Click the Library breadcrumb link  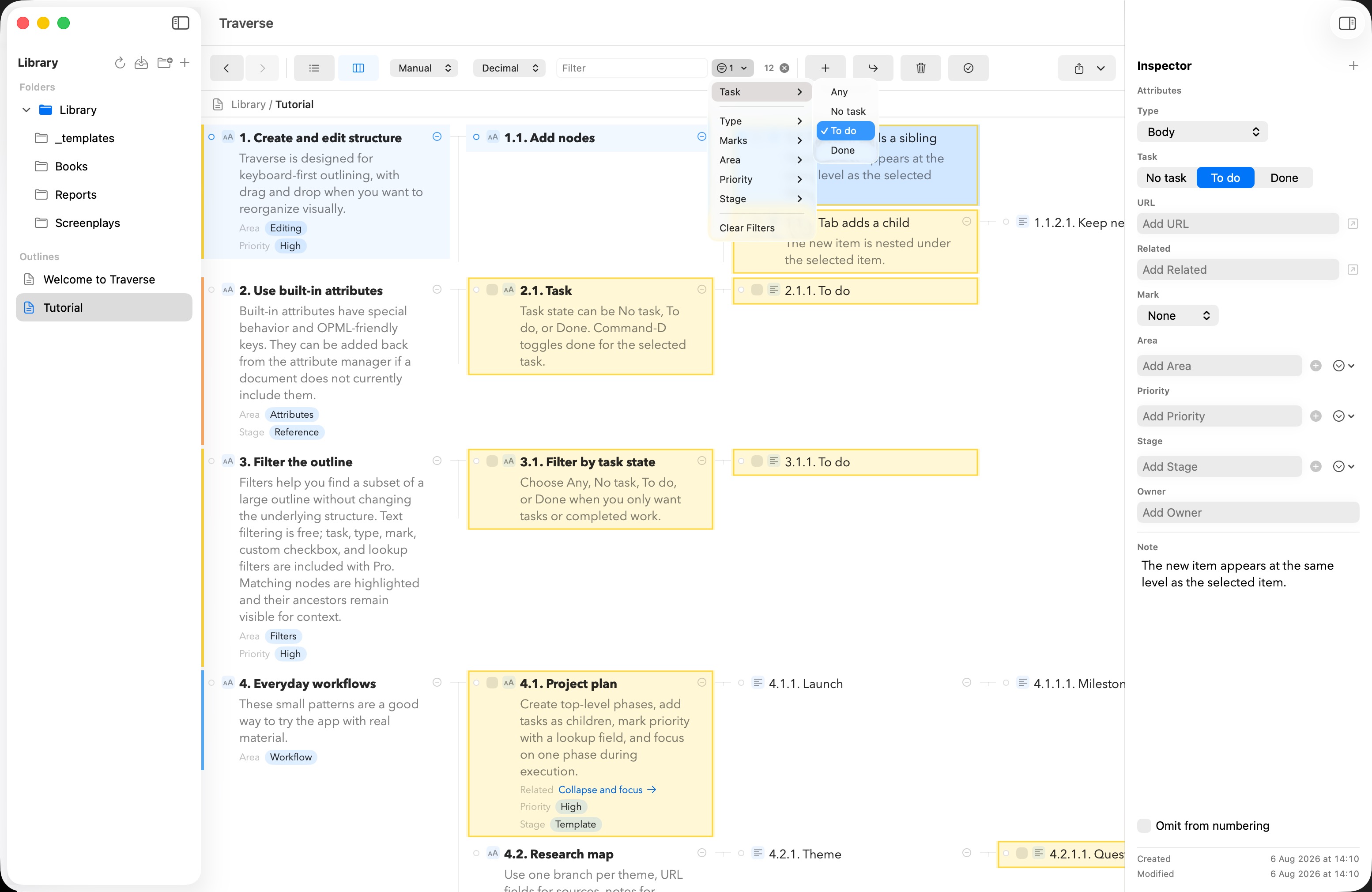pos(248,104)
